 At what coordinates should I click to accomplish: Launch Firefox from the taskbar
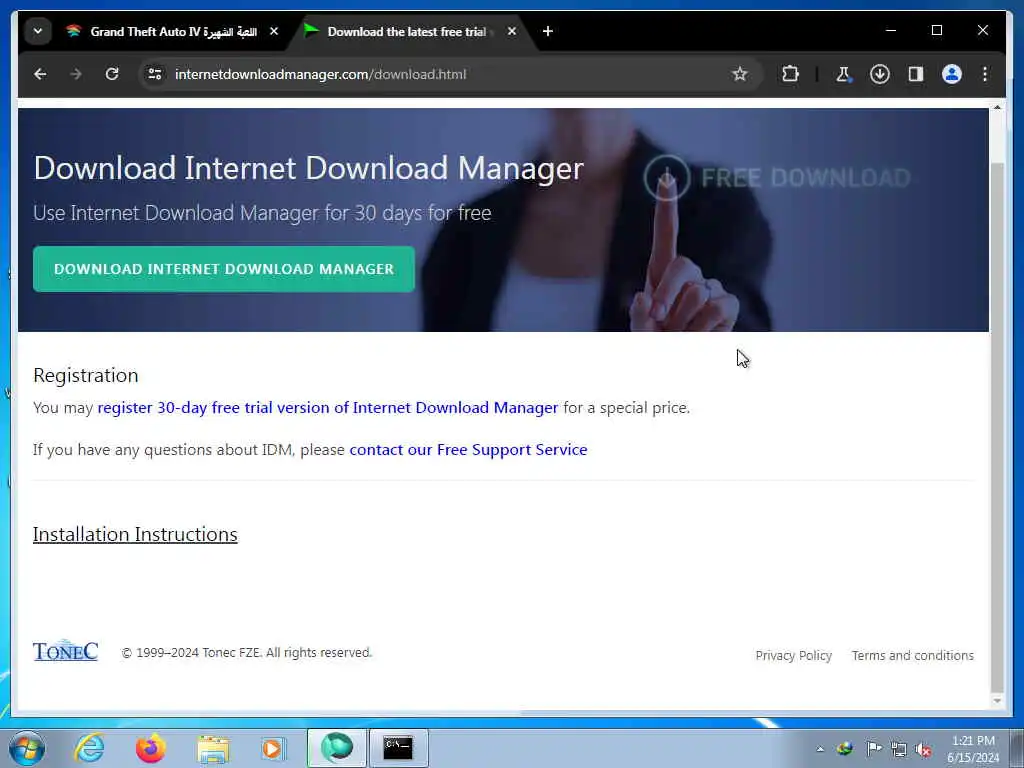(x=151, y=748)
